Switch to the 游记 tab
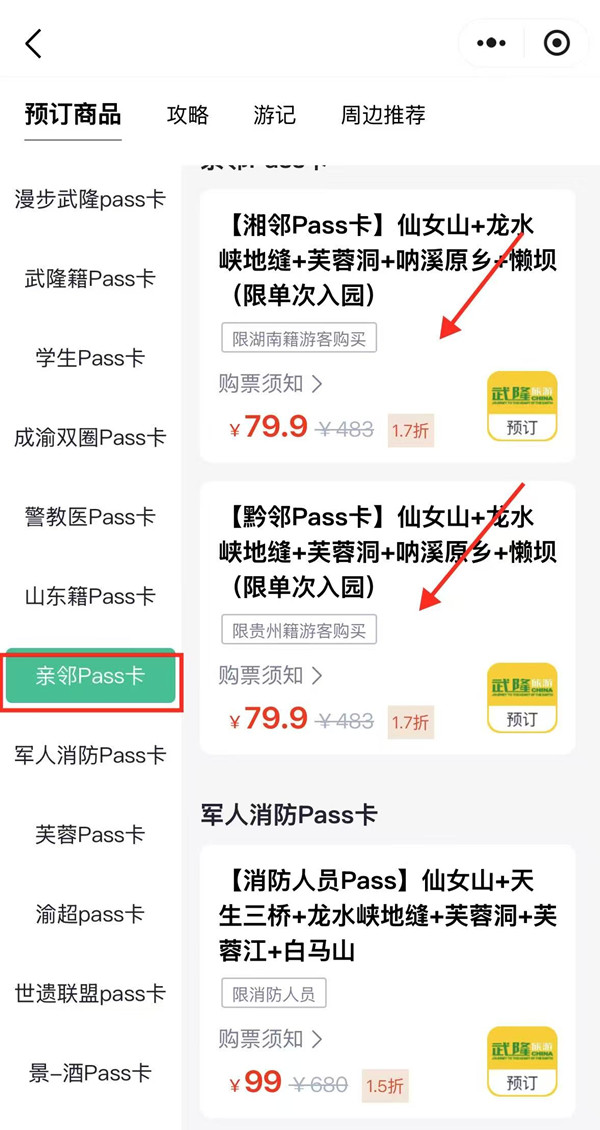Screen dimensions: 600x1130 pyautogui.click(x=274, y=115)
